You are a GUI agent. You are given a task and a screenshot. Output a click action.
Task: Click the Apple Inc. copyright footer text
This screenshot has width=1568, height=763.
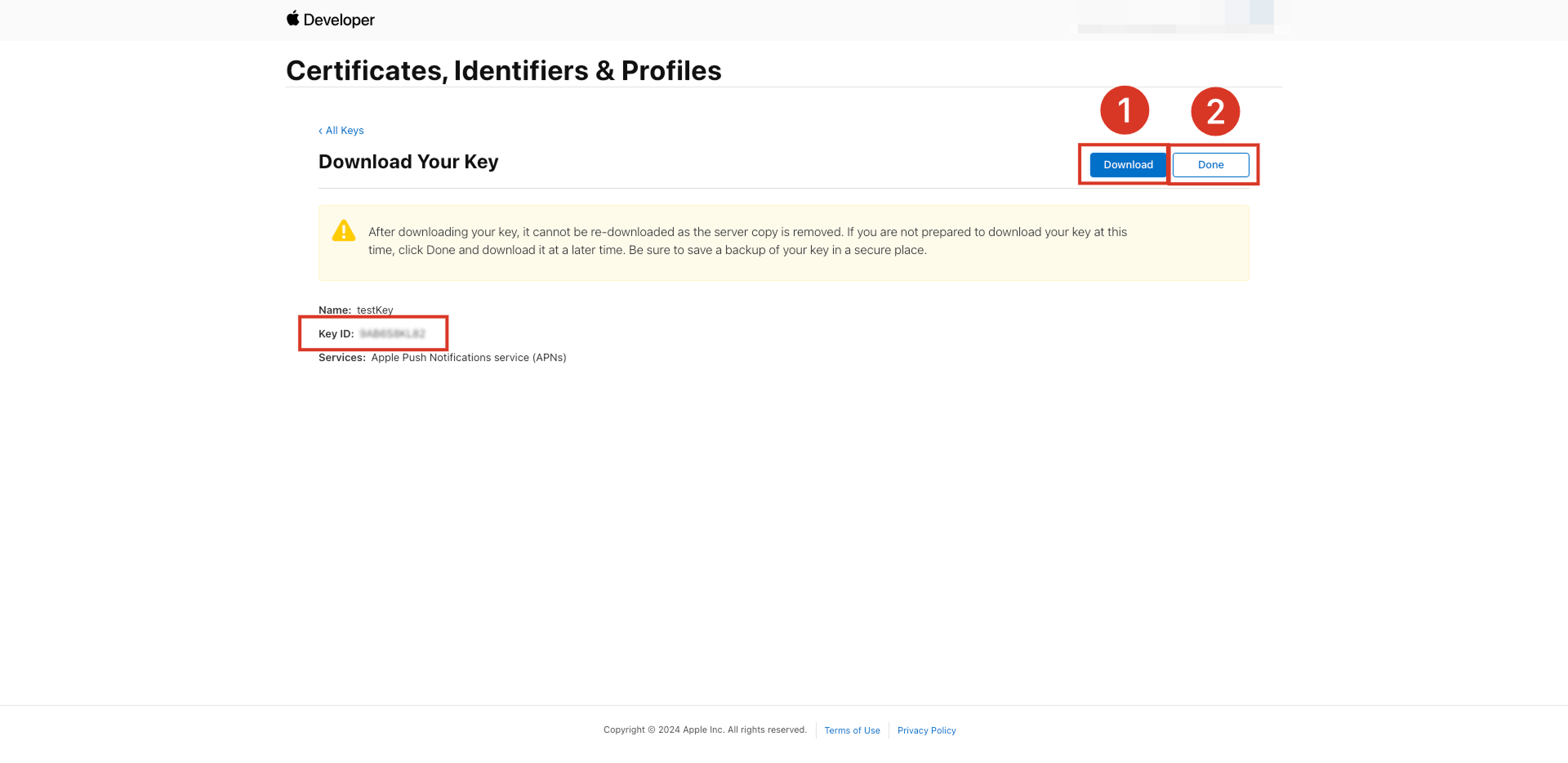pyautogui.click(x=705, y=730)
